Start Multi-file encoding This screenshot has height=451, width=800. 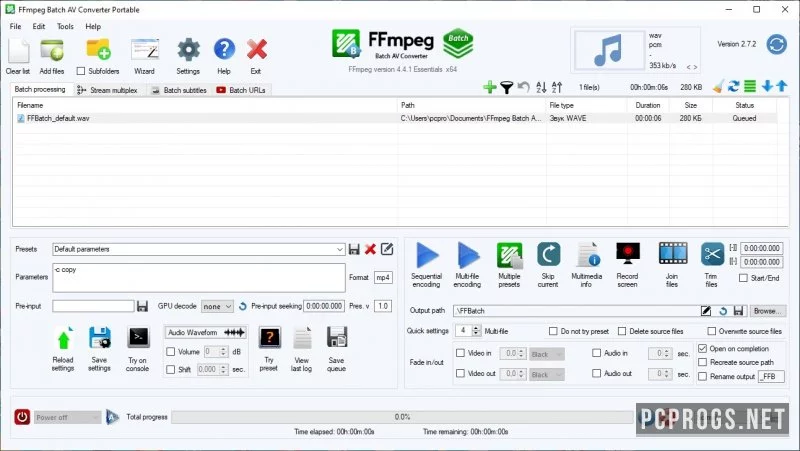coord(467,255)
